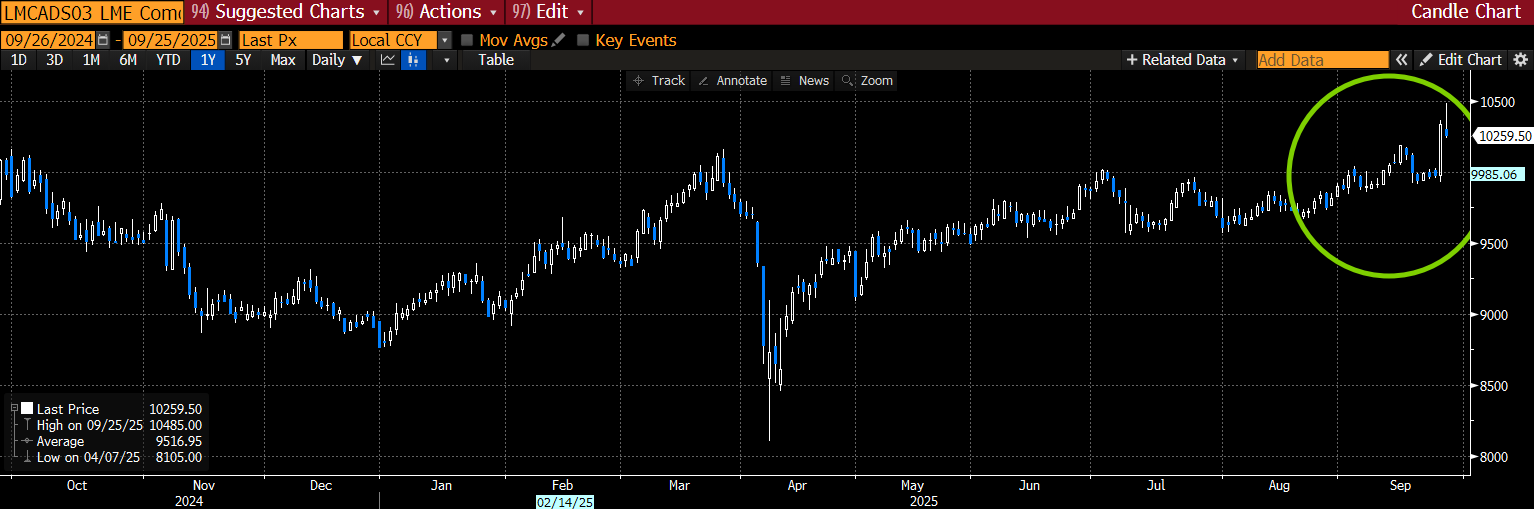Open the Related Data dropdown
The height and width of the screenshot is (509, 1534).
pos(1183,60)
